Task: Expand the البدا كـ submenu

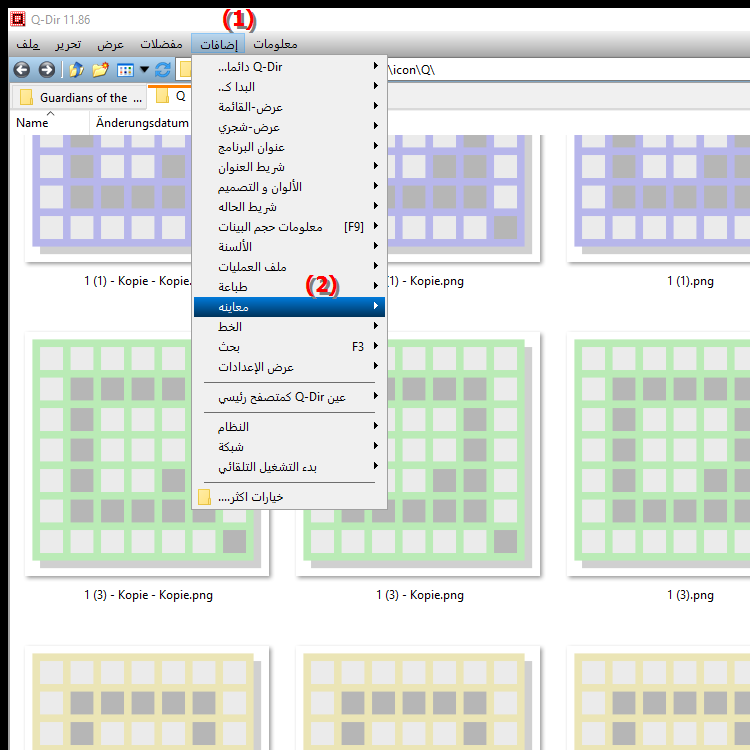Action: pos(289,87)
